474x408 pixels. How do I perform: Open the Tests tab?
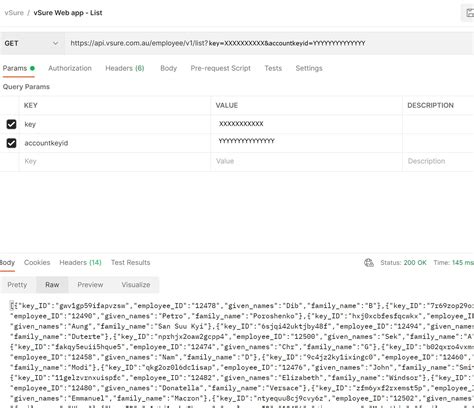tap(273, 68)
